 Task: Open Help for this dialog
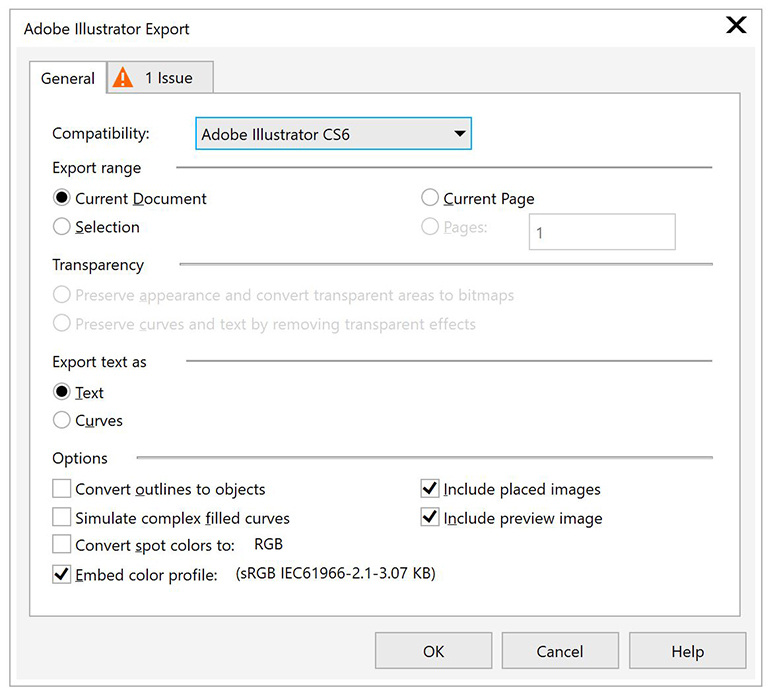(687, 651)
